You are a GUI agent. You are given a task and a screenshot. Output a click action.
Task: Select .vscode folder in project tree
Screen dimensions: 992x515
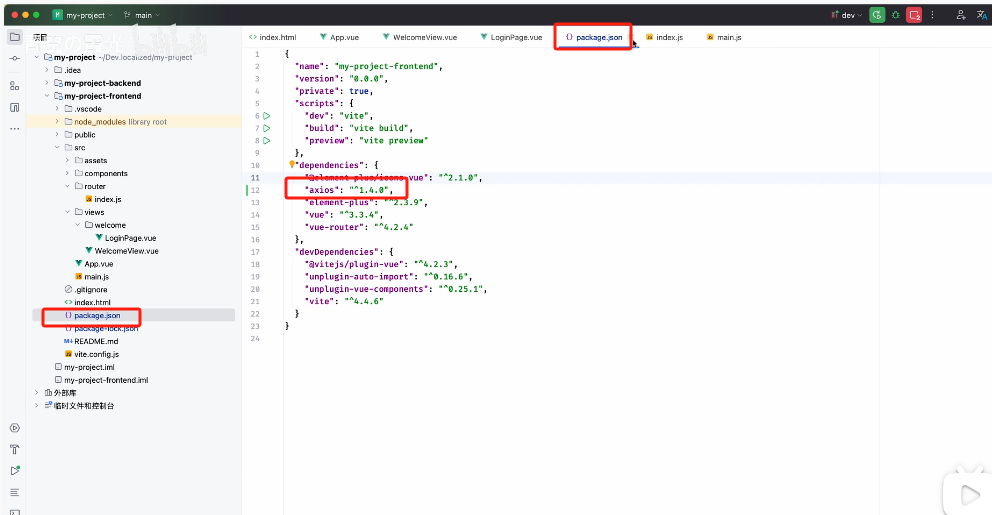pyautogui.click(x=87, y=109)
